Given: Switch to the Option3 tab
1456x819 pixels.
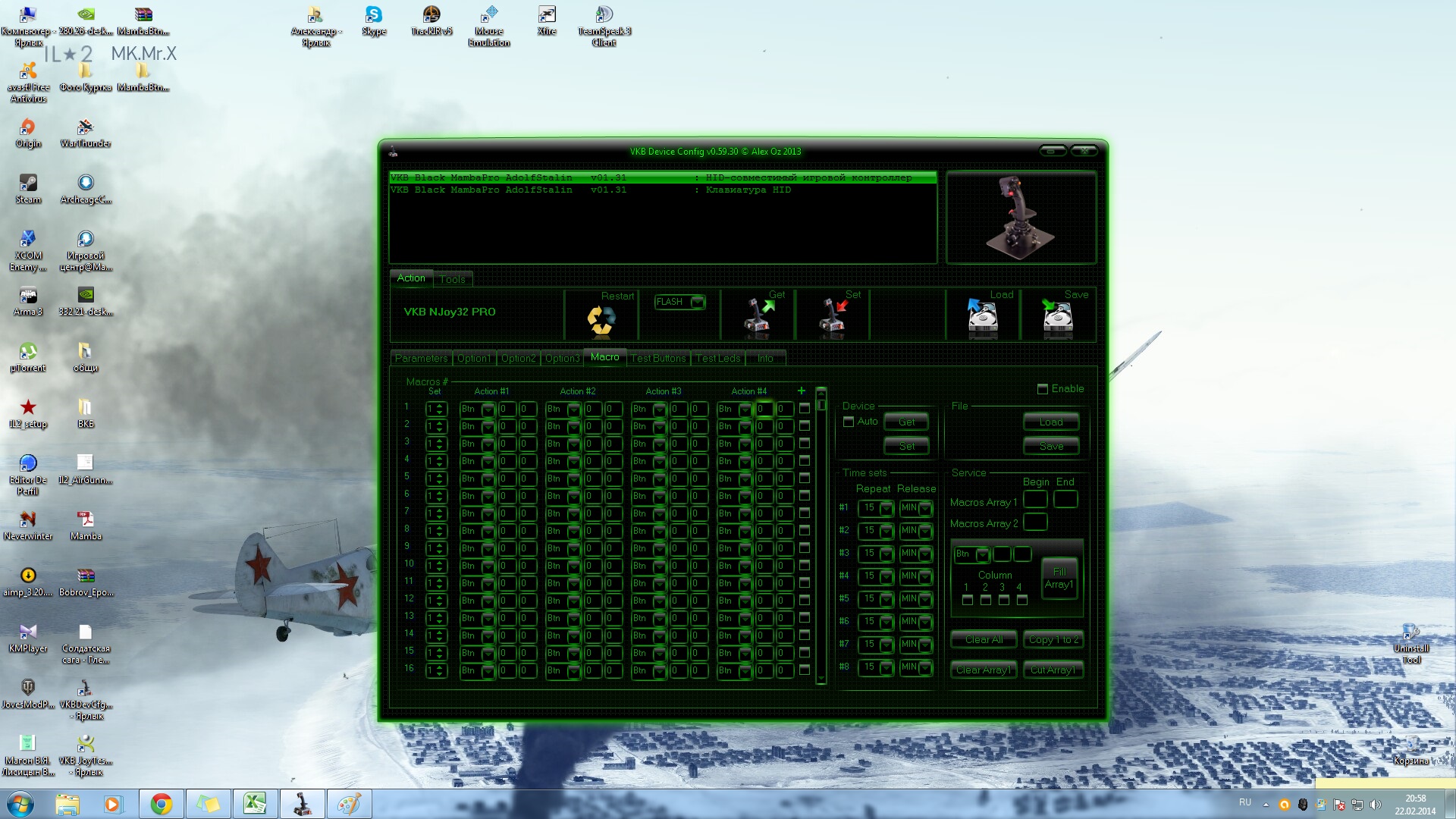Looking at the screenshot, I should pyautogui.click(x=562, y=359).
